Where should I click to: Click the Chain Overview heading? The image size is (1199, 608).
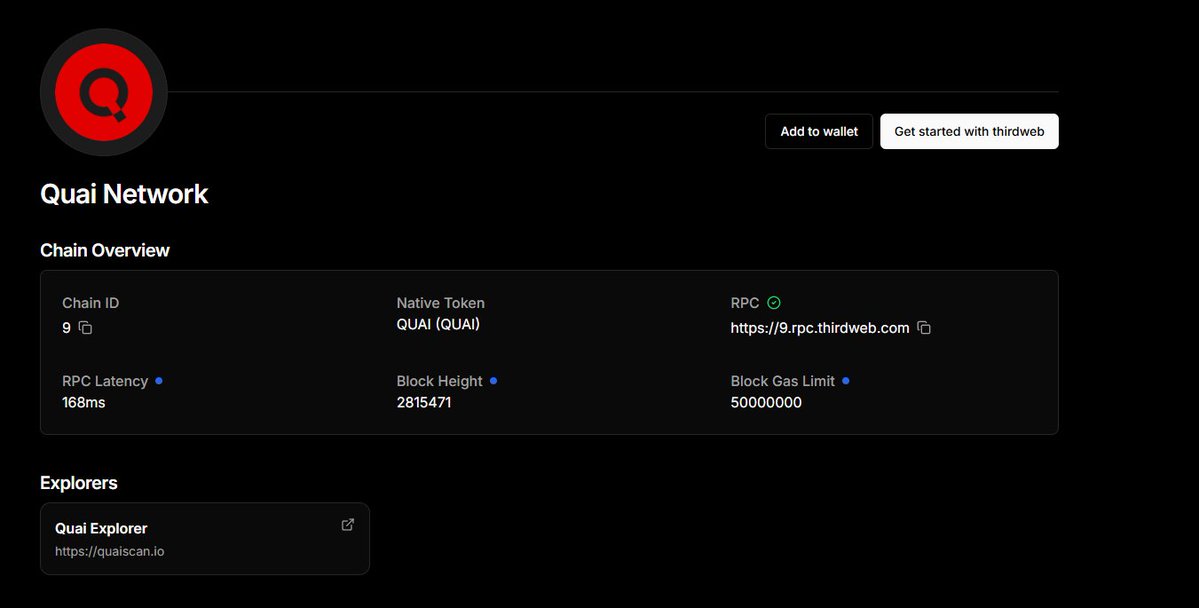pos(105,250)
